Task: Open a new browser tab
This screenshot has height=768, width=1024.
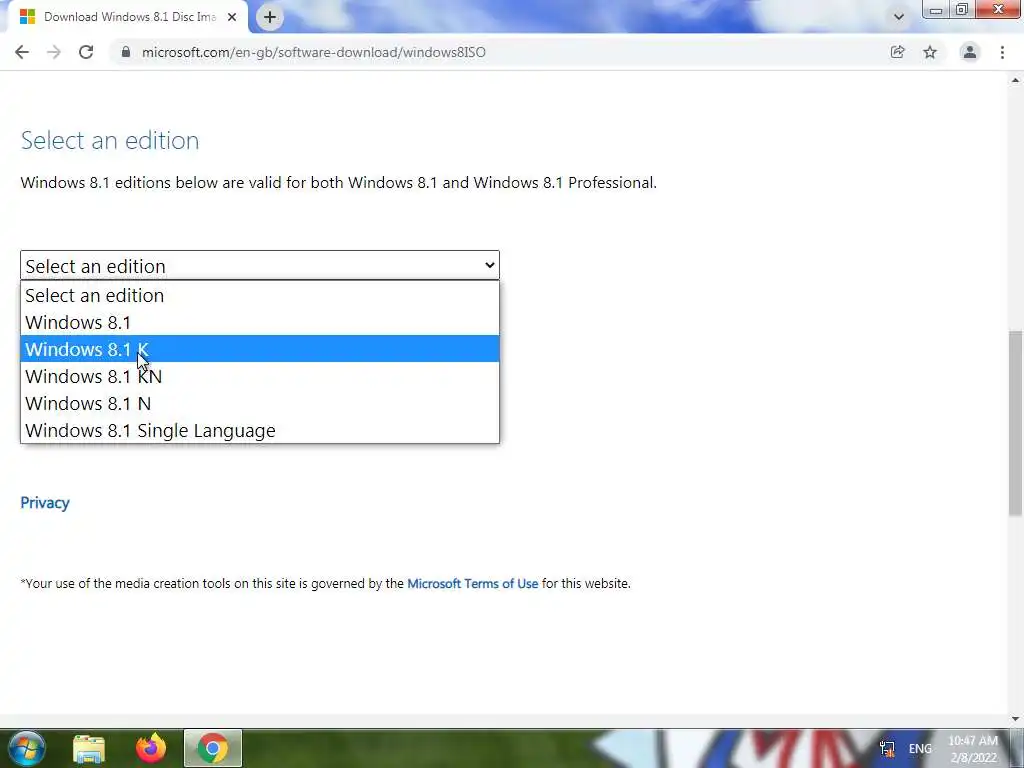Action: (270, 17)
